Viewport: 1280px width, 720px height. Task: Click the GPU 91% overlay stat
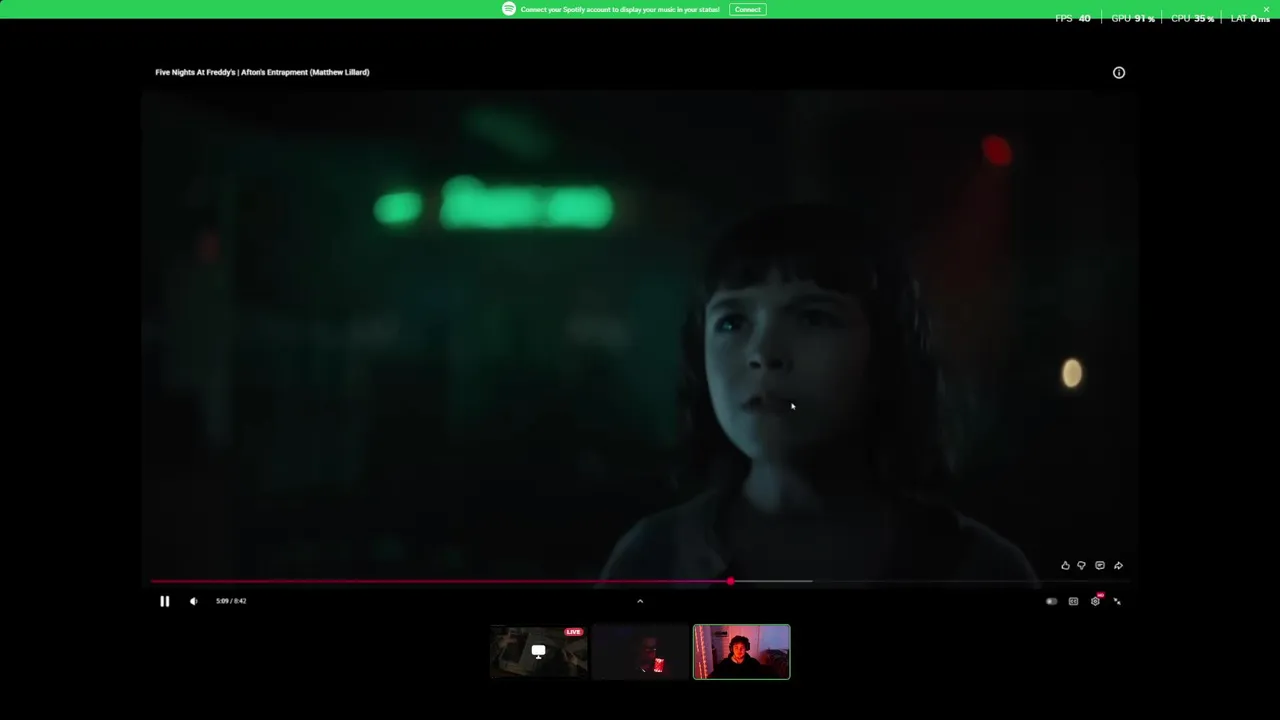(1133, 18)
